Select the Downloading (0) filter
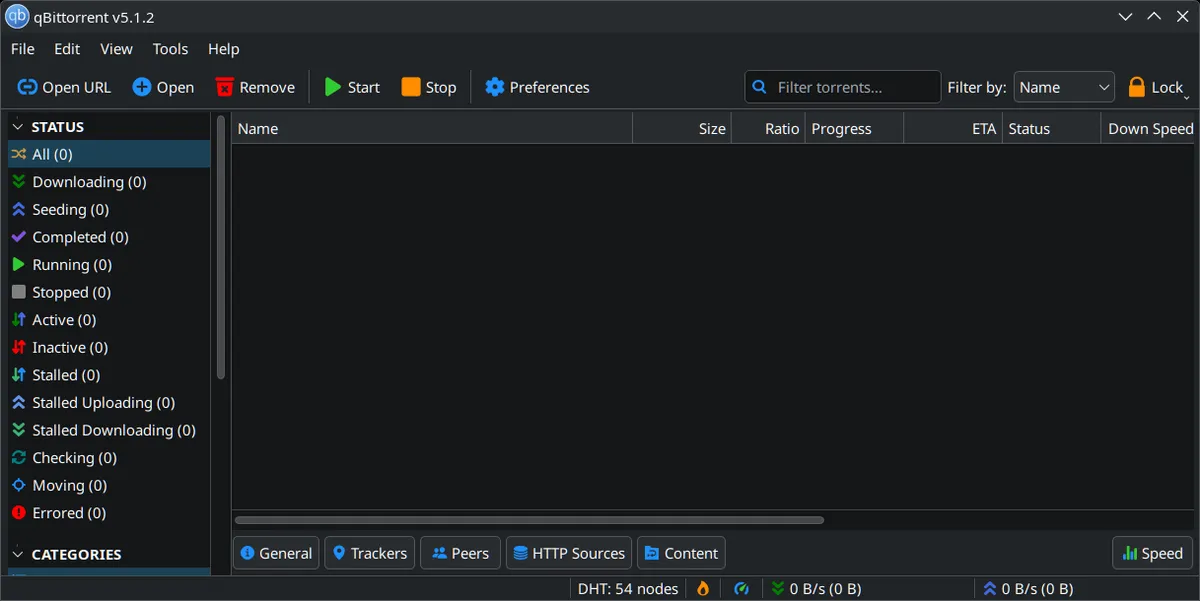This screenshot has width=1200, height=601. [x=109, y=182]
